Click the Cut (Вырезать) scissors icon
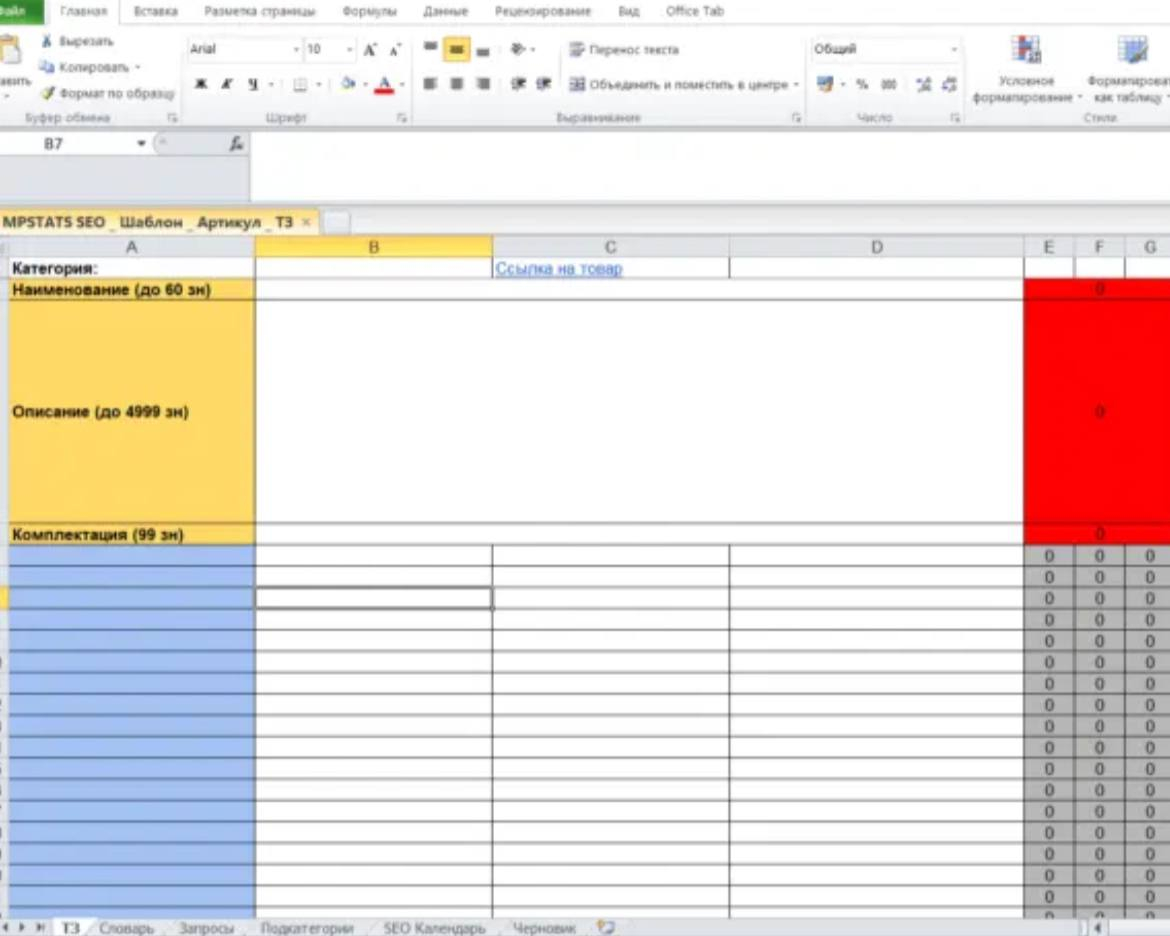The height and width of the screenshot is (936, 1170). click(47, 41)
